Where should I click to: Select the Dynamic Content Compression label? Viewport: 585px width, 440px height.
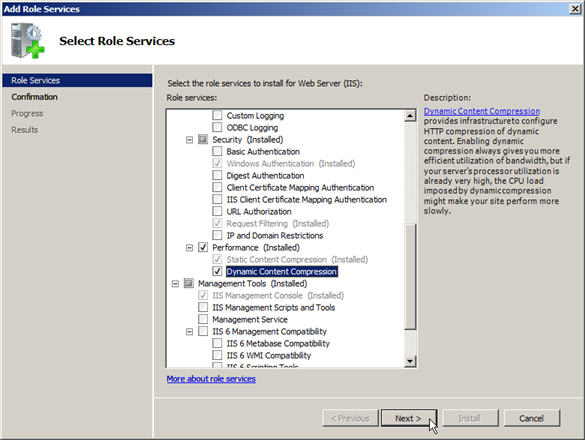[282, 271]
